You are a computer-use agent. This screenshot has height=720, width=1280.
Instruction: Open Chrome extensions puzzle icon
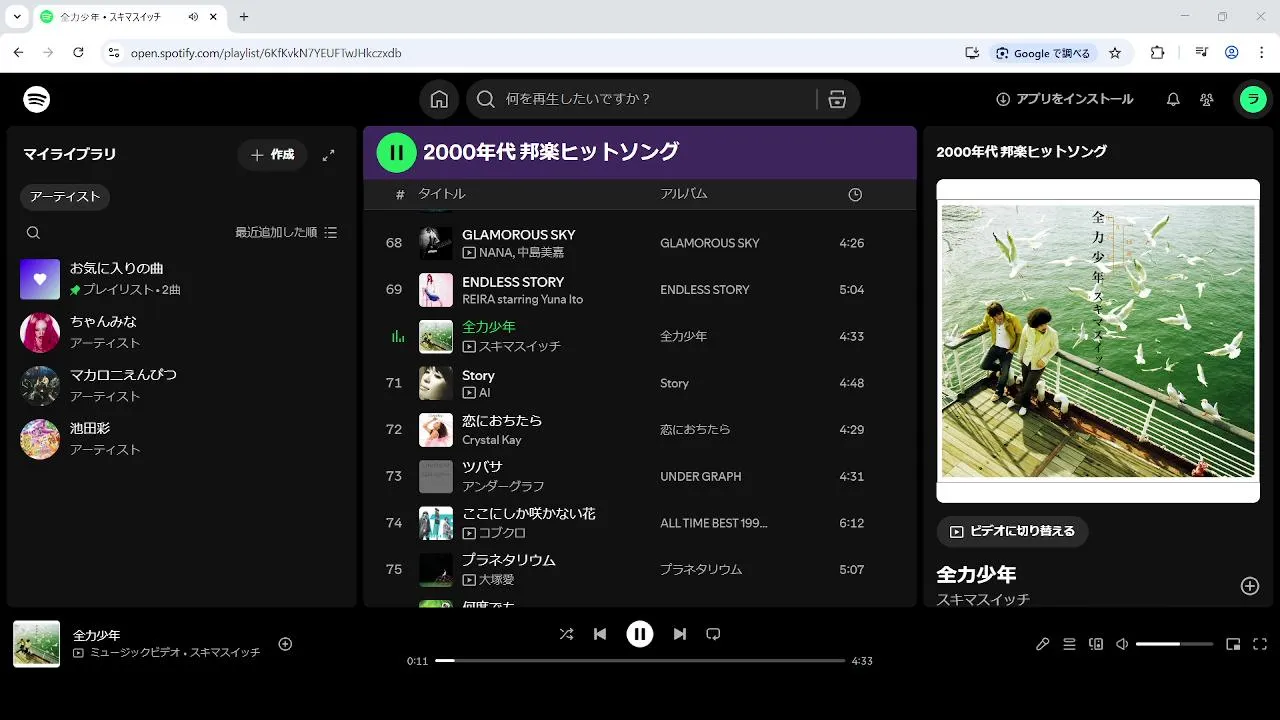pos(1158,53)
